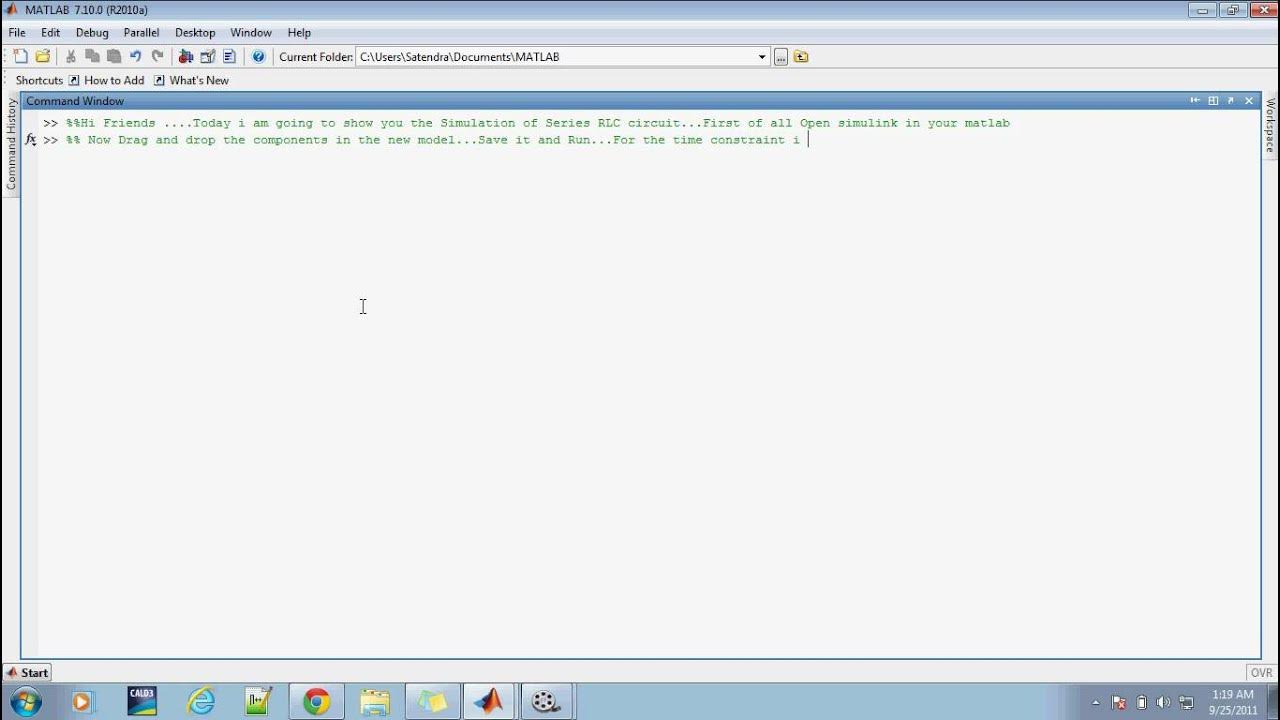Click the Shortcuts label
The image size is (1280, 720).
tap(39, 80)
